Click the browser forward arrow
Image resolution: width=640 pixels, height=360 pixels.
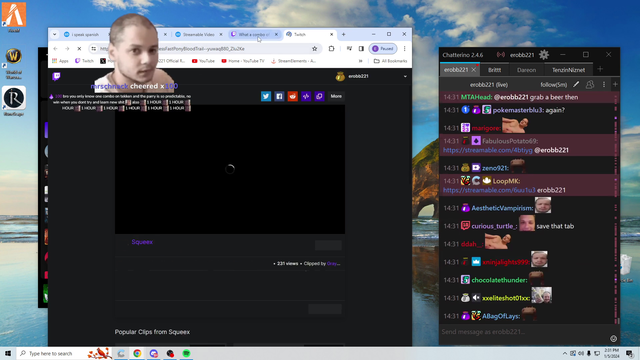tap(67, 49)
